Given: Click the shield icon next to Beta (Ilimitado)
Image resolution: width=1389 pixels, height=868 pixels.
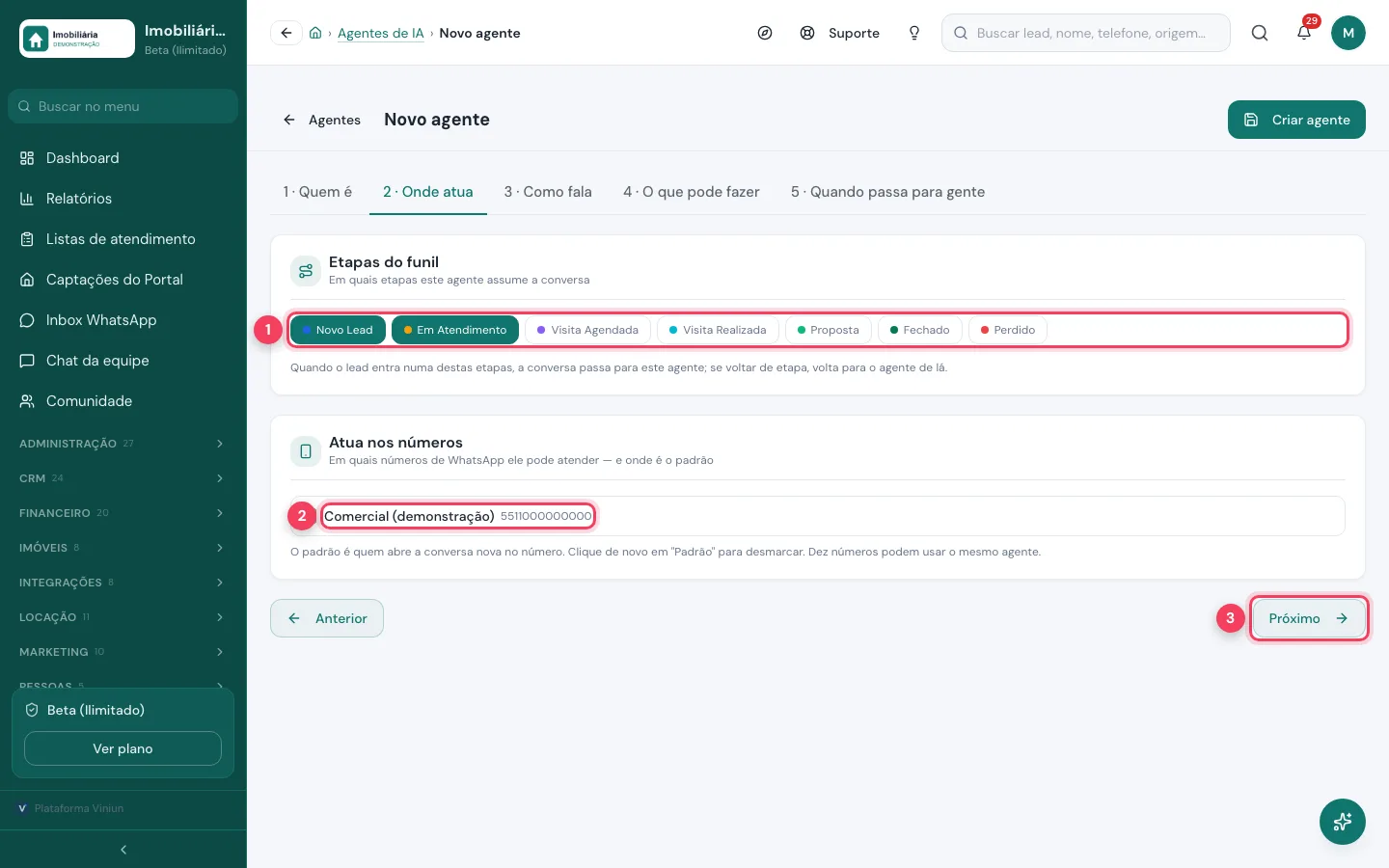Looking at the screenshot, I should pyautogui.click(x=32, y=710).
